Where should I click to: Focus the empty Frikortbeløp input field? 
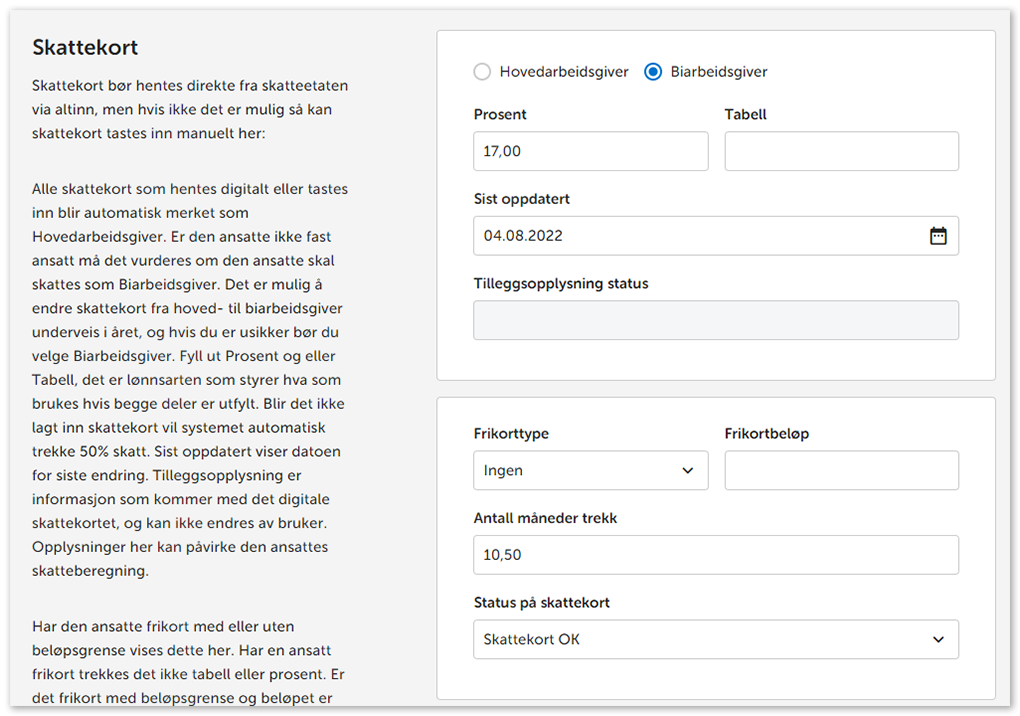point(841,470)
